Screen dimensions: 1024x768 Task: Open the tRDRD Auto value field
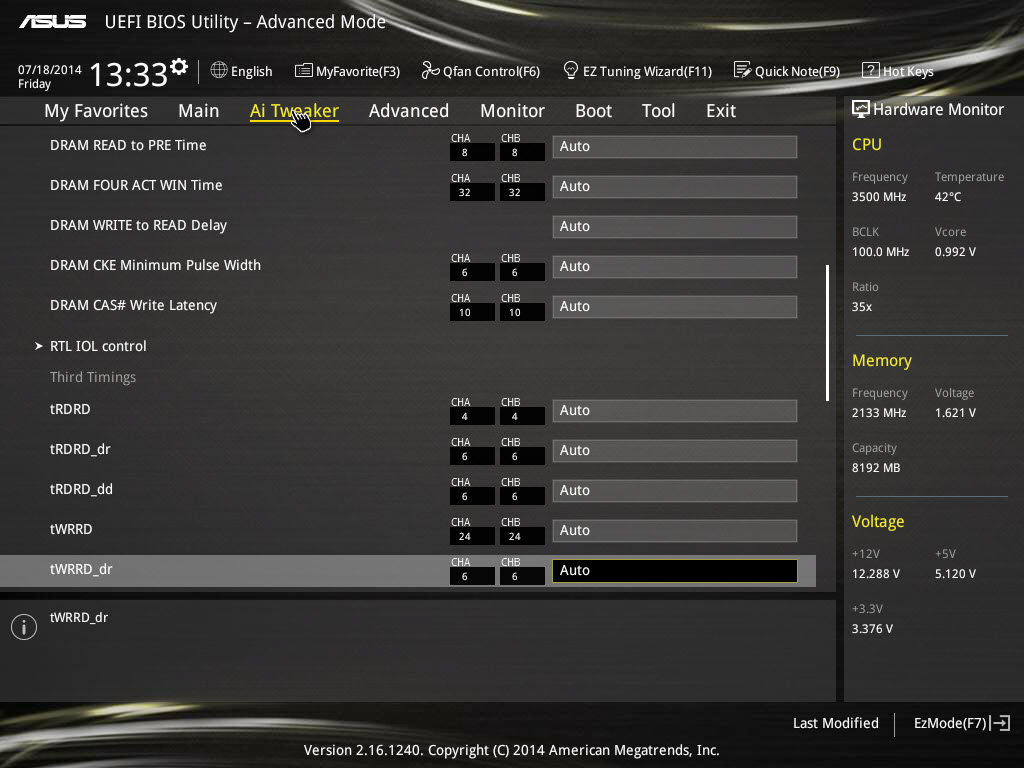pyautogui.click(x=675, y=410)
